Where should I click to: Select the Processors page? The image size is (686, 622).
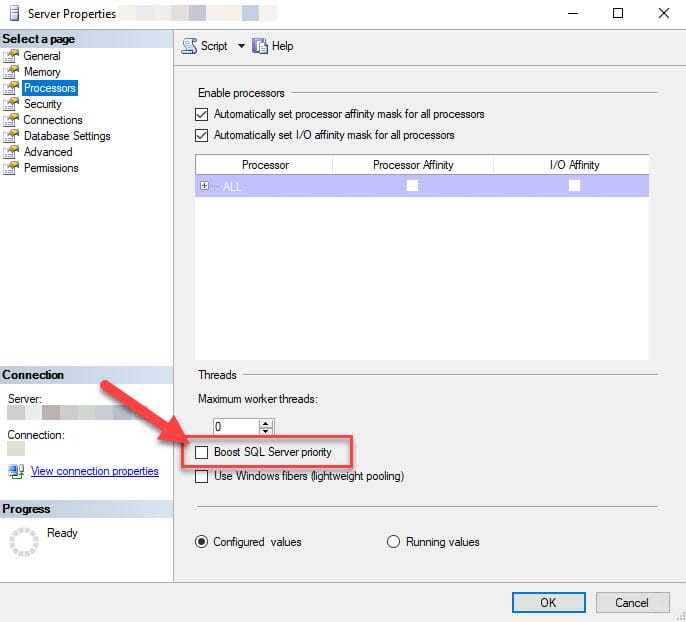(x=50, y=88)
